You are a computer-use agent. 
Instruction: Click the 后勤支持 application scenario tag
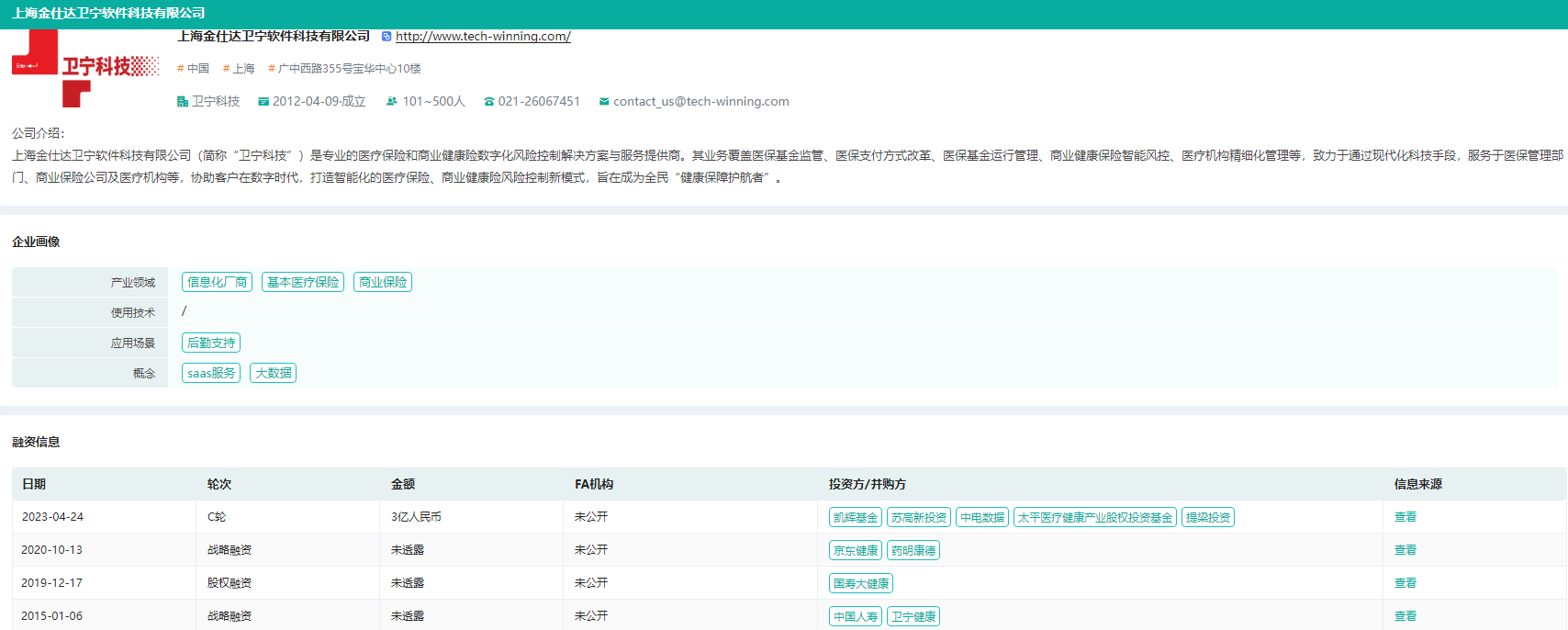(x=211, y=343)
